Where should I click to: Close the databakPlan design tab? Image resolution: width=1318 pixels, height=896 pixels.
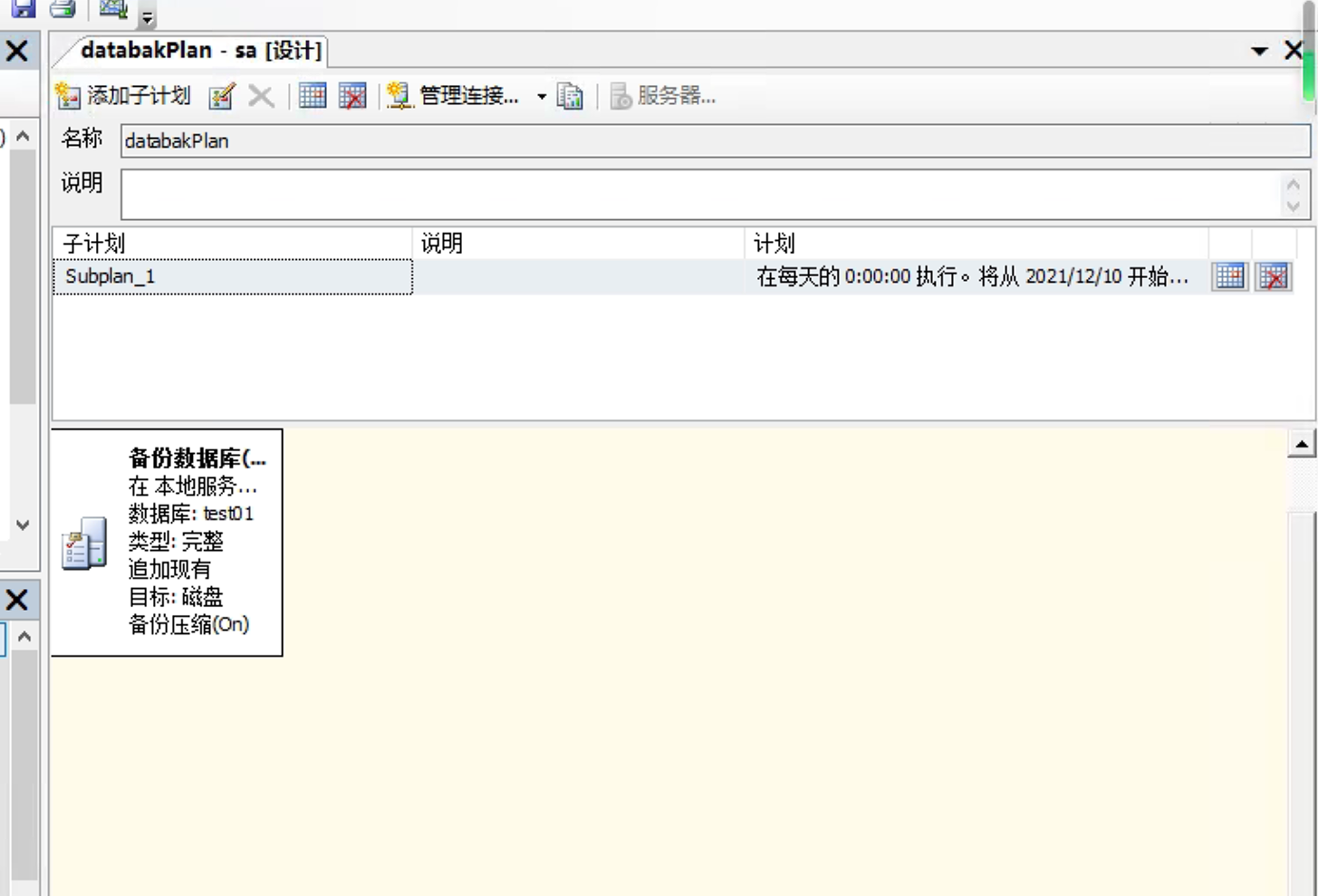(1294, 50)
